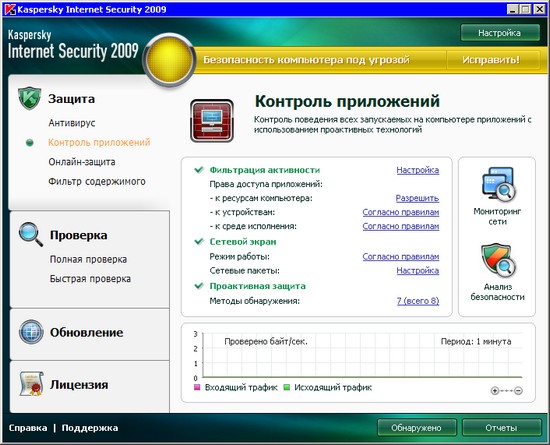Select Контроль приложений in the sidebar
Screen dimensions: 550x445
coord(99,142)
